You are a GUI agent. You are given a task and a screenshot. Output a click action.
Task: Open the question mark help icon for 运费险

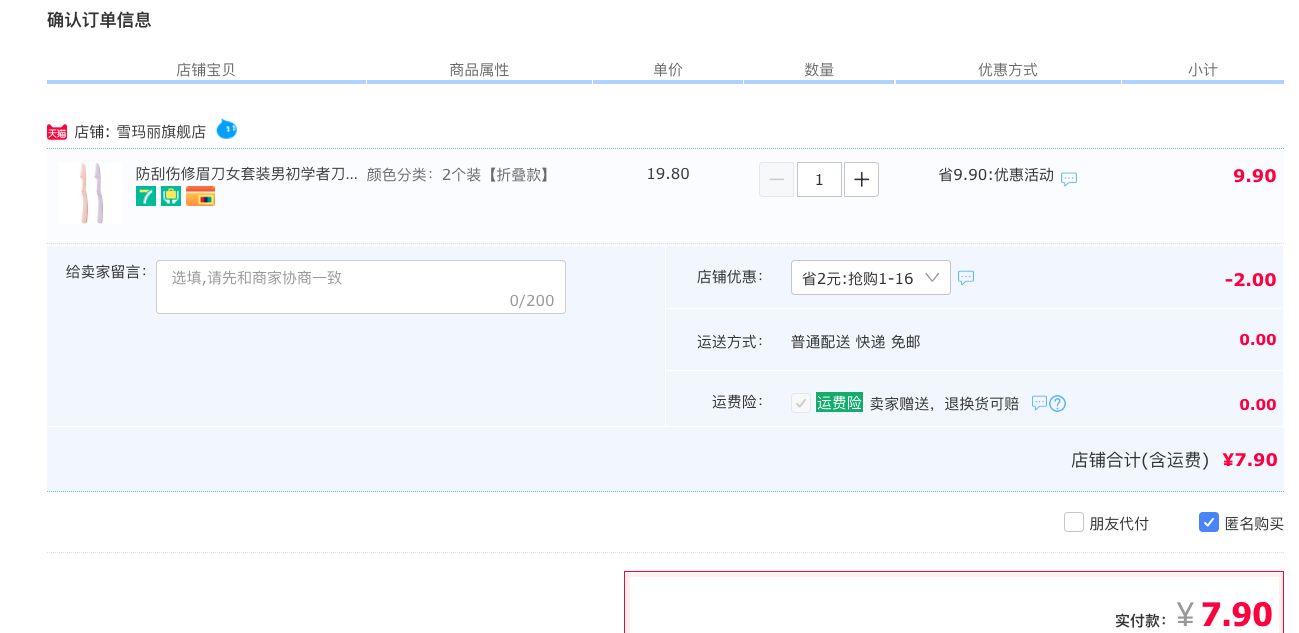tap(1058, 403)
